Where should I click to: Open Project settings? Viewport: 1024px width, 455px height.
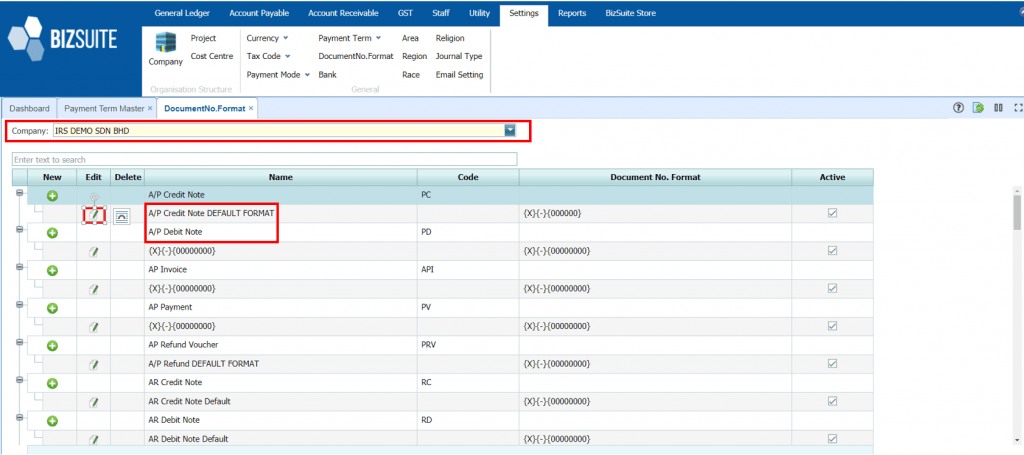point(203,38)
